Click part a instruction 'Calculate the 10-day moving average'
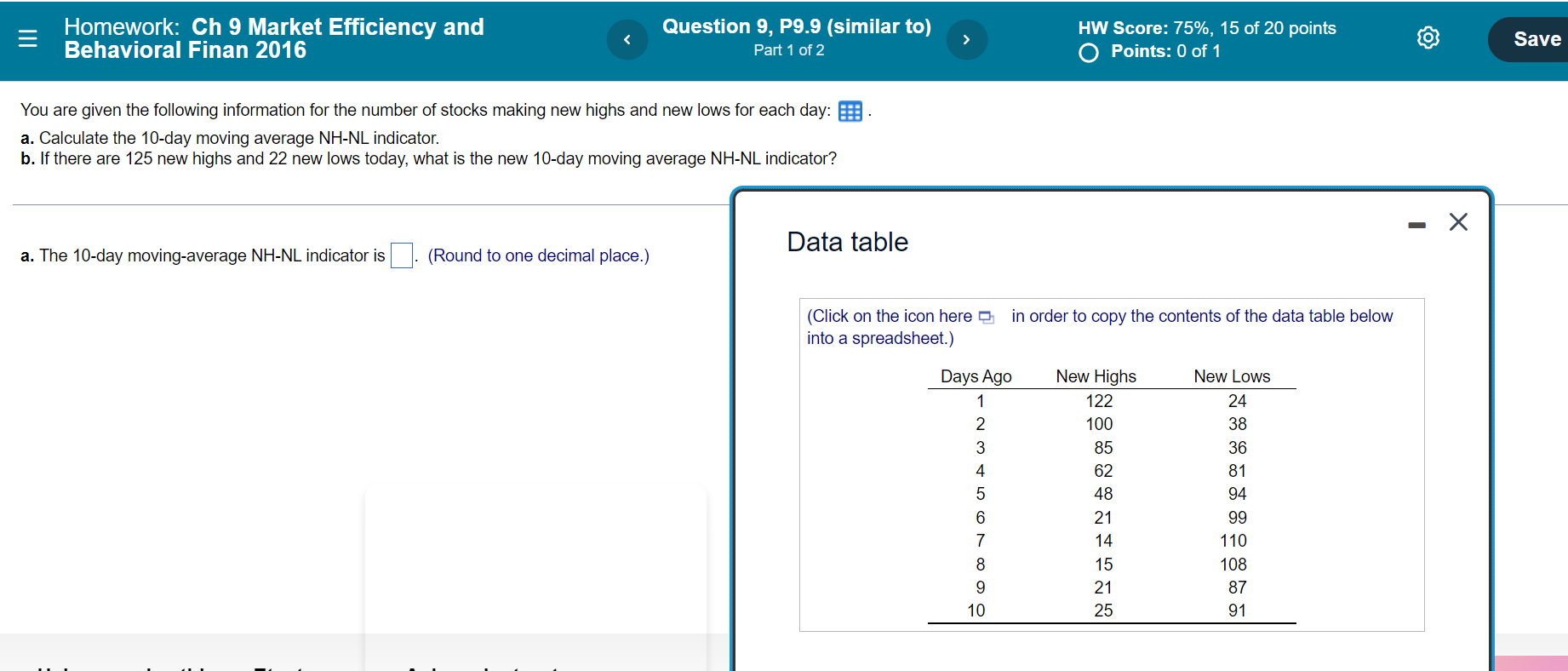 click(x=230, y=138)
